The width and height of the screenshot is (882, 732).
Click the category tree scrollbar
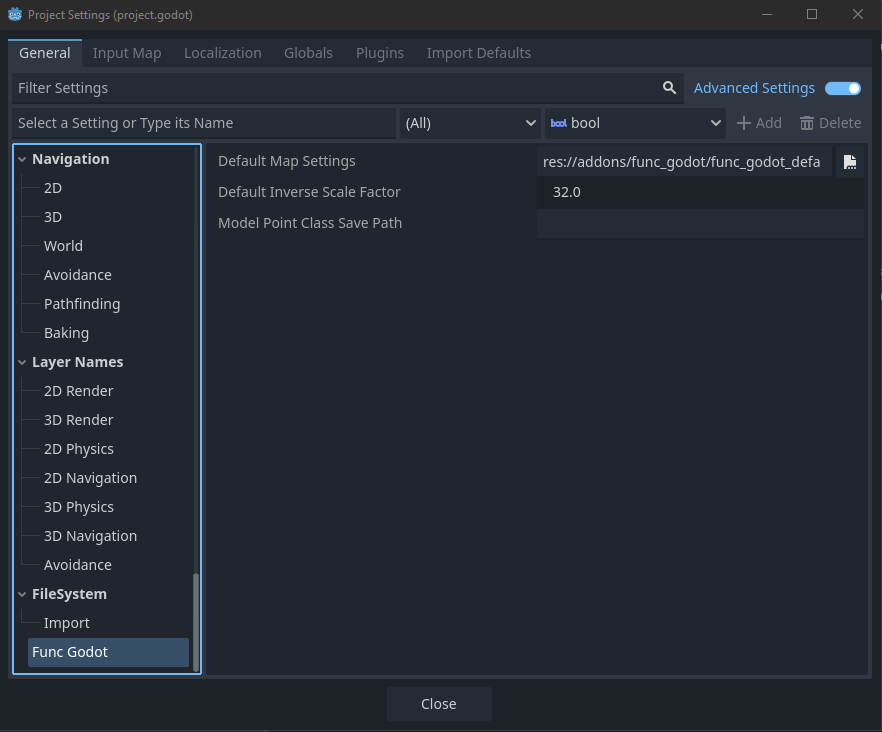(196, 622)
